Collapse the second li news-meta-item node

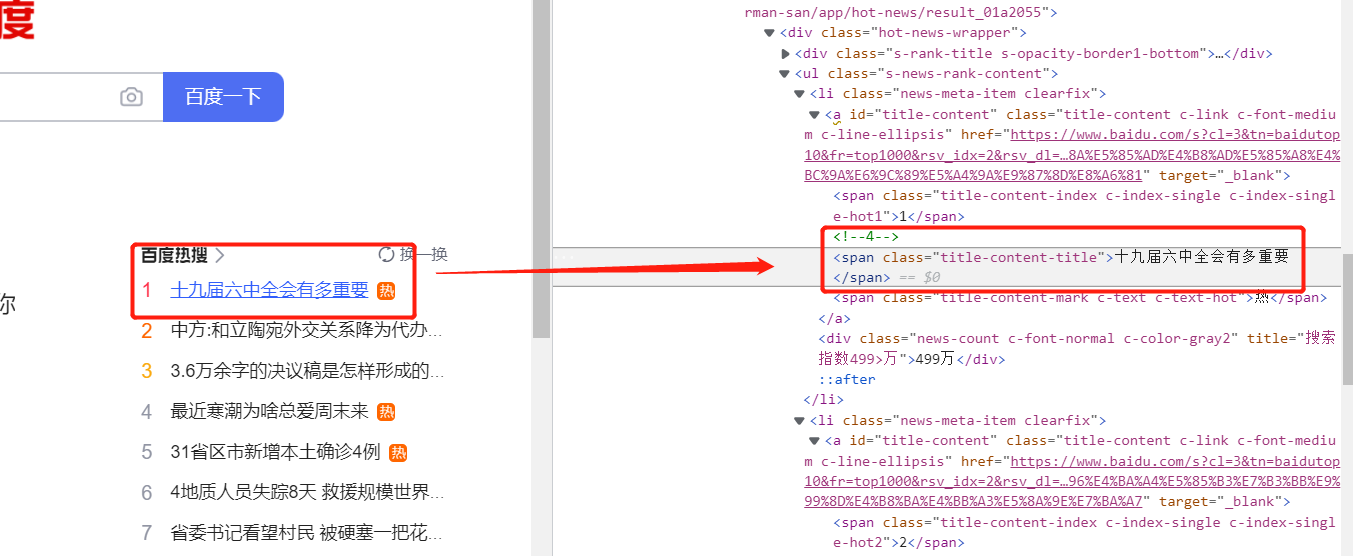(799, 421)
